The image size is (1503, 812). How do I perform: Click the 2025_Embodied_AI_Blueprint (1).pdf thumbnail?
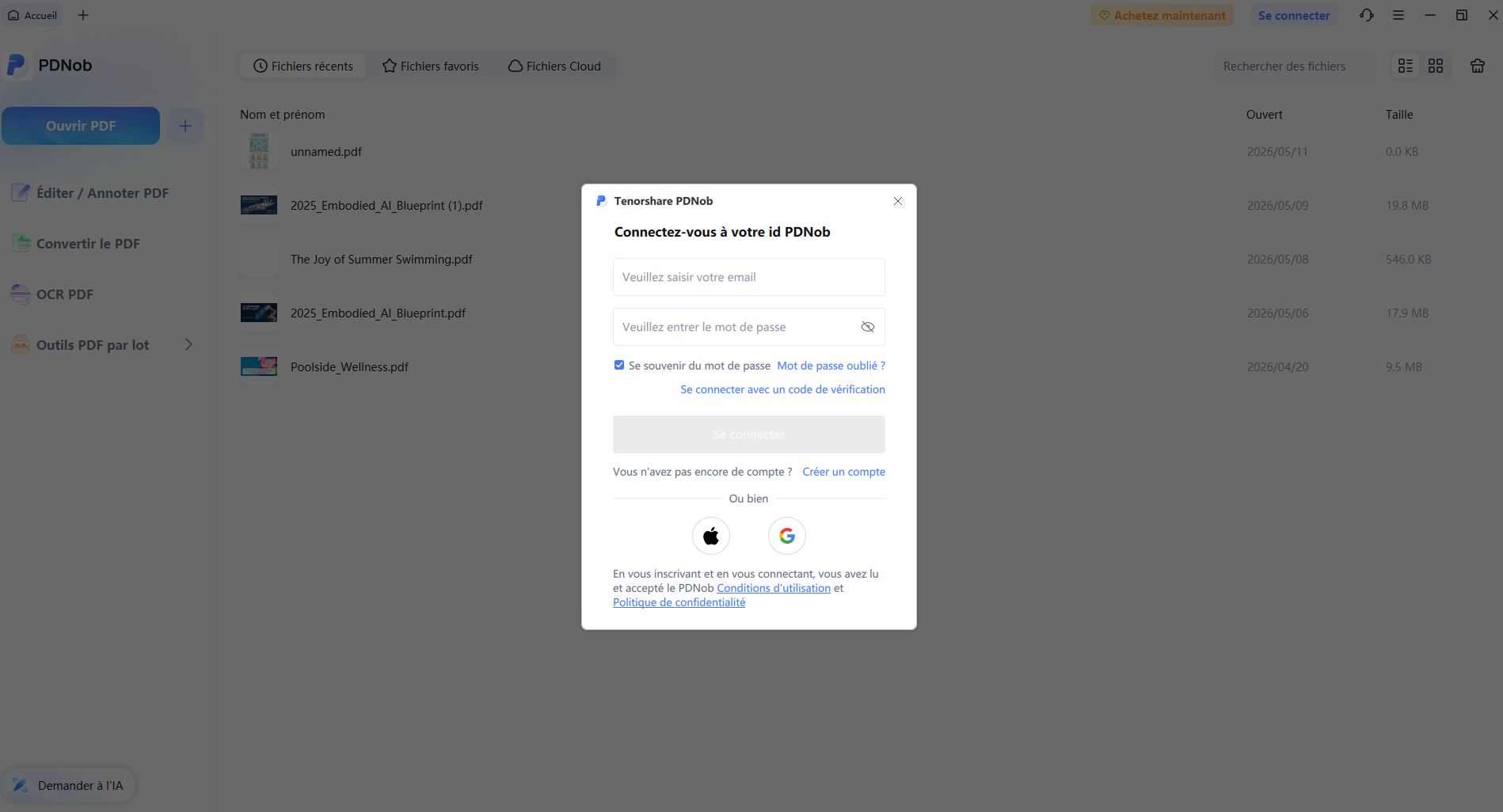259,205
